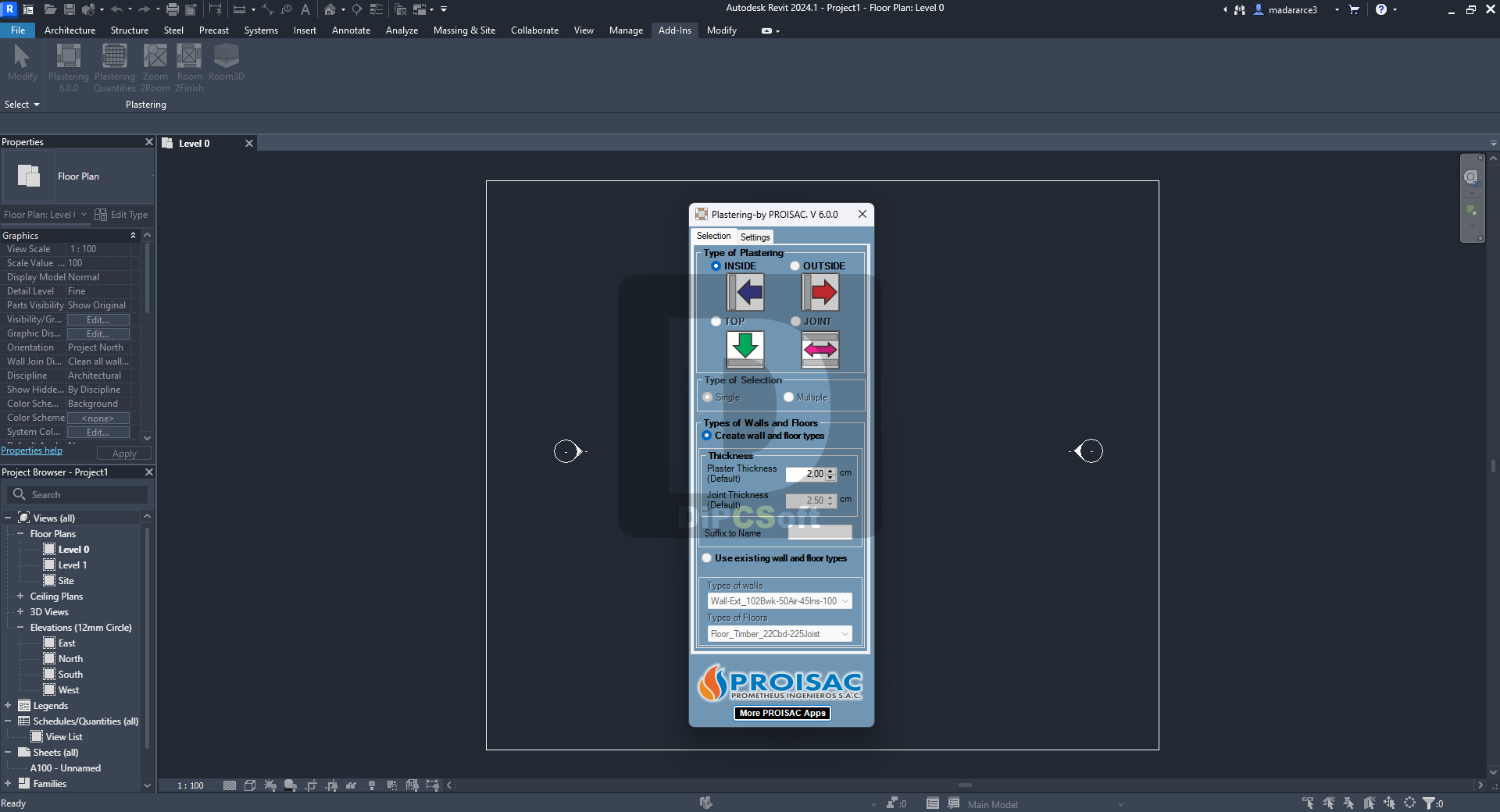The width and height of the screenshot is (1500, 812).
Task: Open the Select dropdown in ribbon
Action: click(22, 105)
